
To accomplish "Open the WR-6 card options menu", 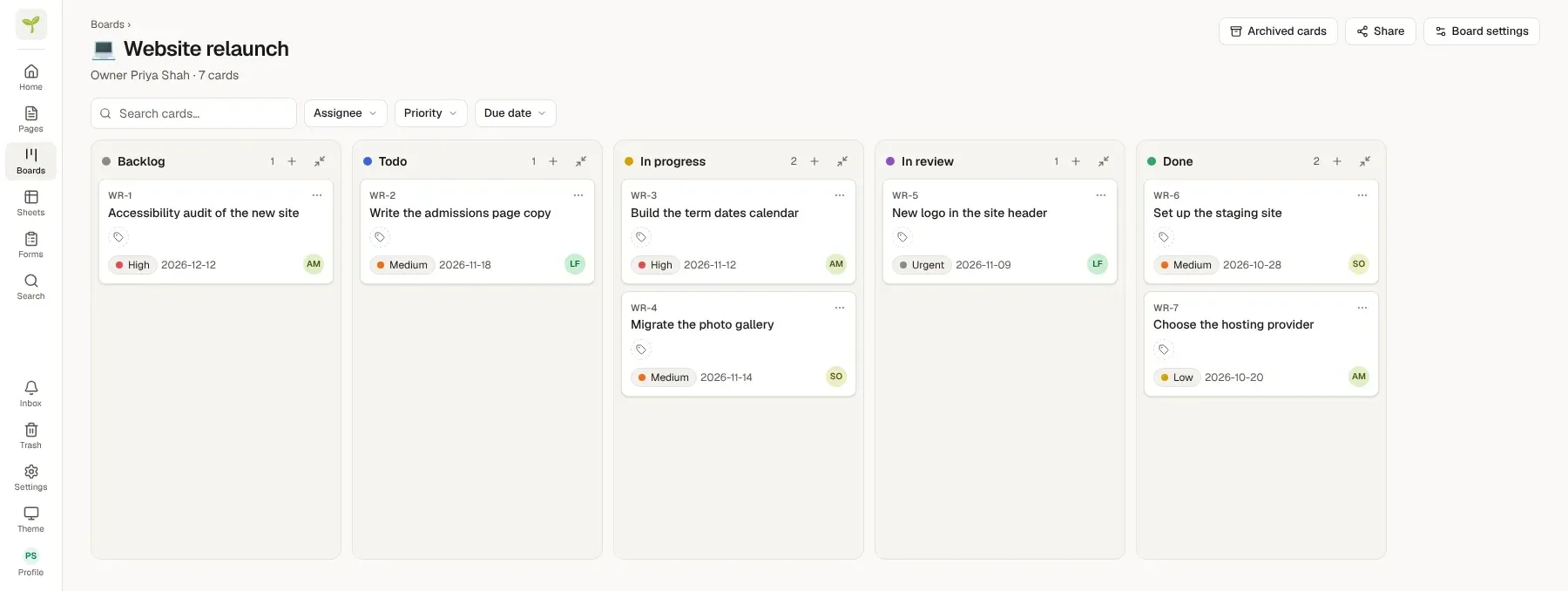I will (1362, 195).
